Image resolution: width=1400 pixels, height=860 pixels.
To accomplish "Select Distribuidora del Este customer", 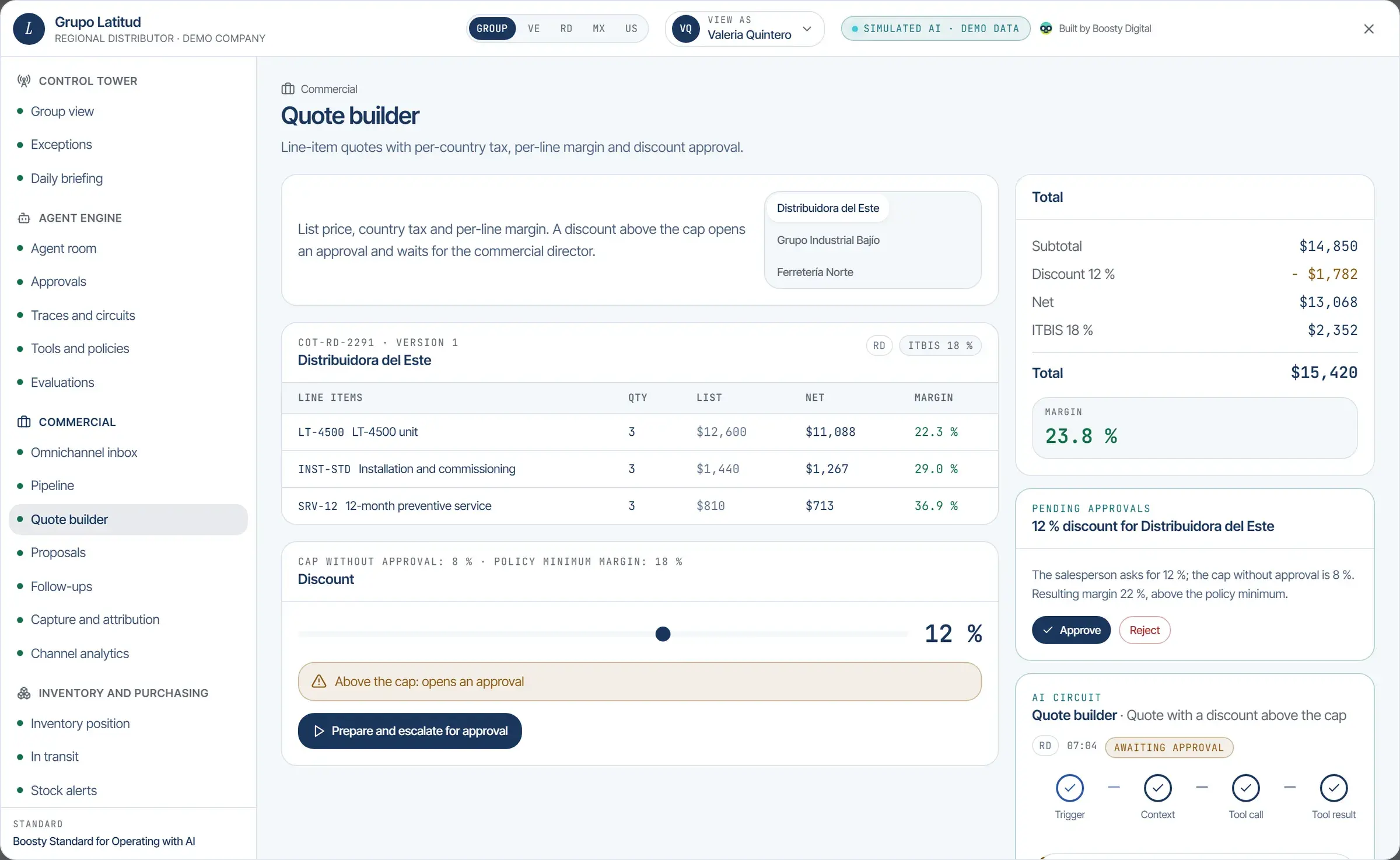I will 828,208.
